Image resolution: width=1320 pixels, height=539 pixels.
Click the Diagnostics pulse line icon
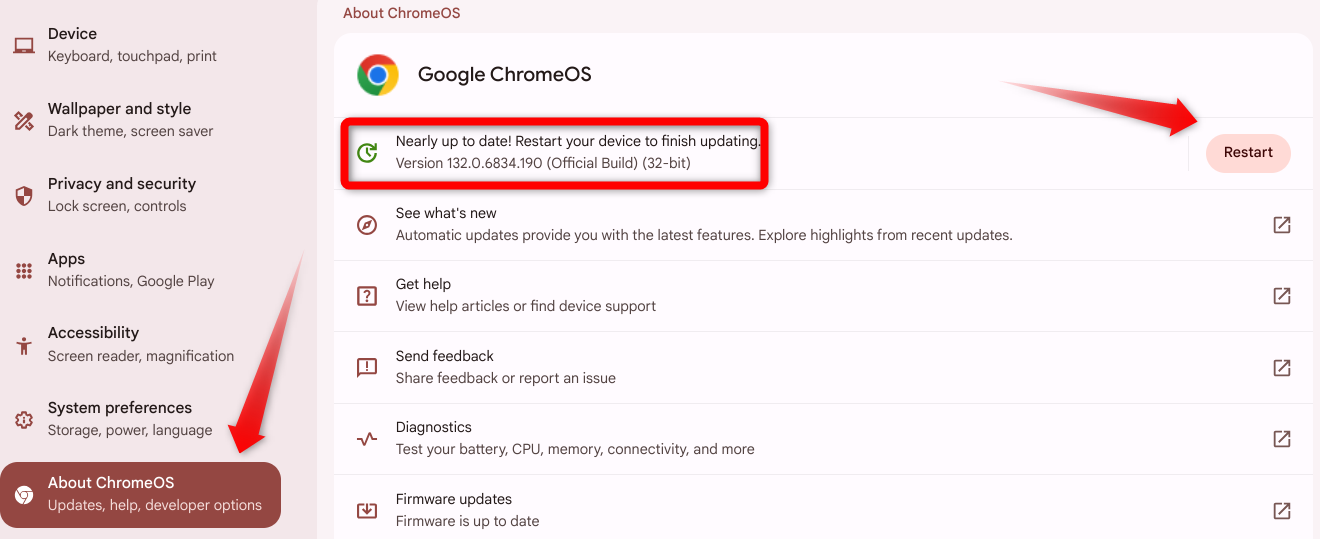367,439
